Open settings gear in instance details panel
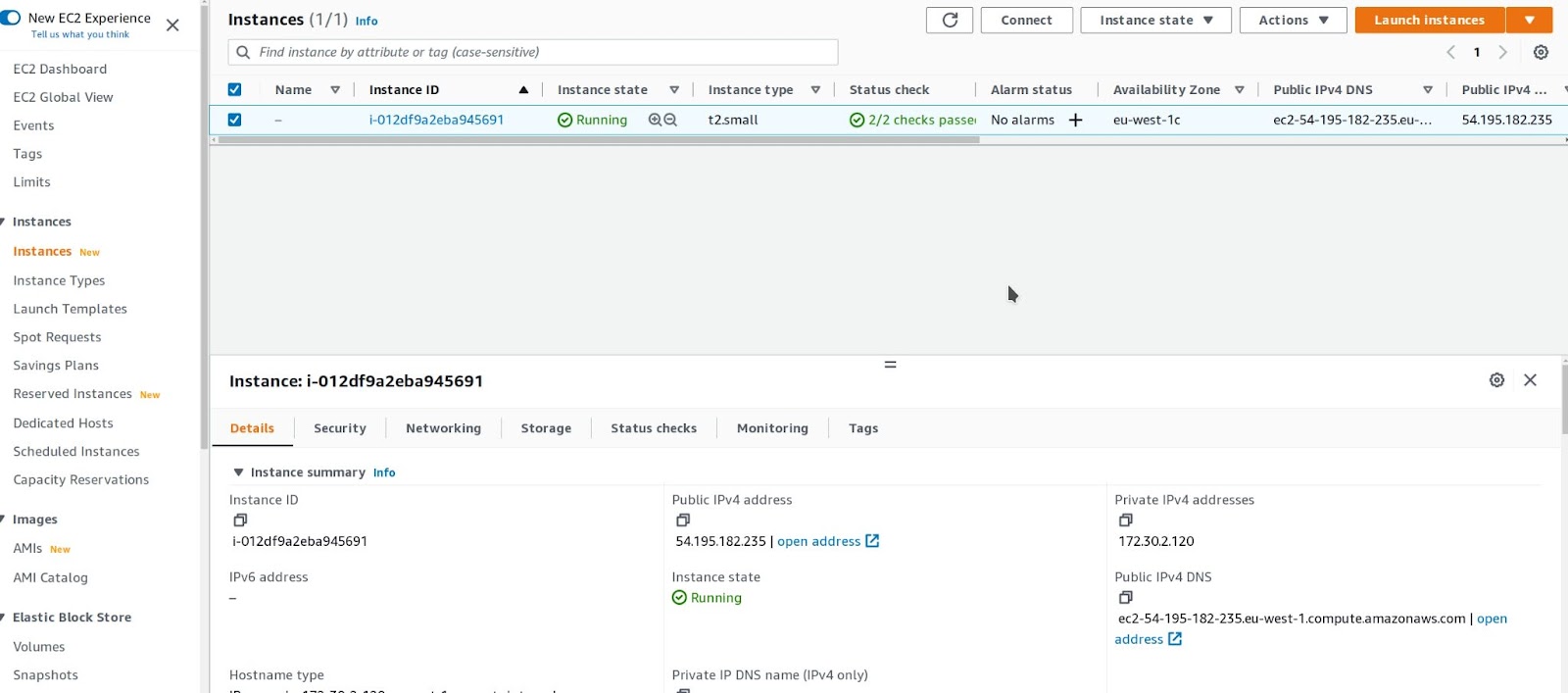Image resolution: width=1568 pixels, height=693 pixels. [x=1496, y=380]
